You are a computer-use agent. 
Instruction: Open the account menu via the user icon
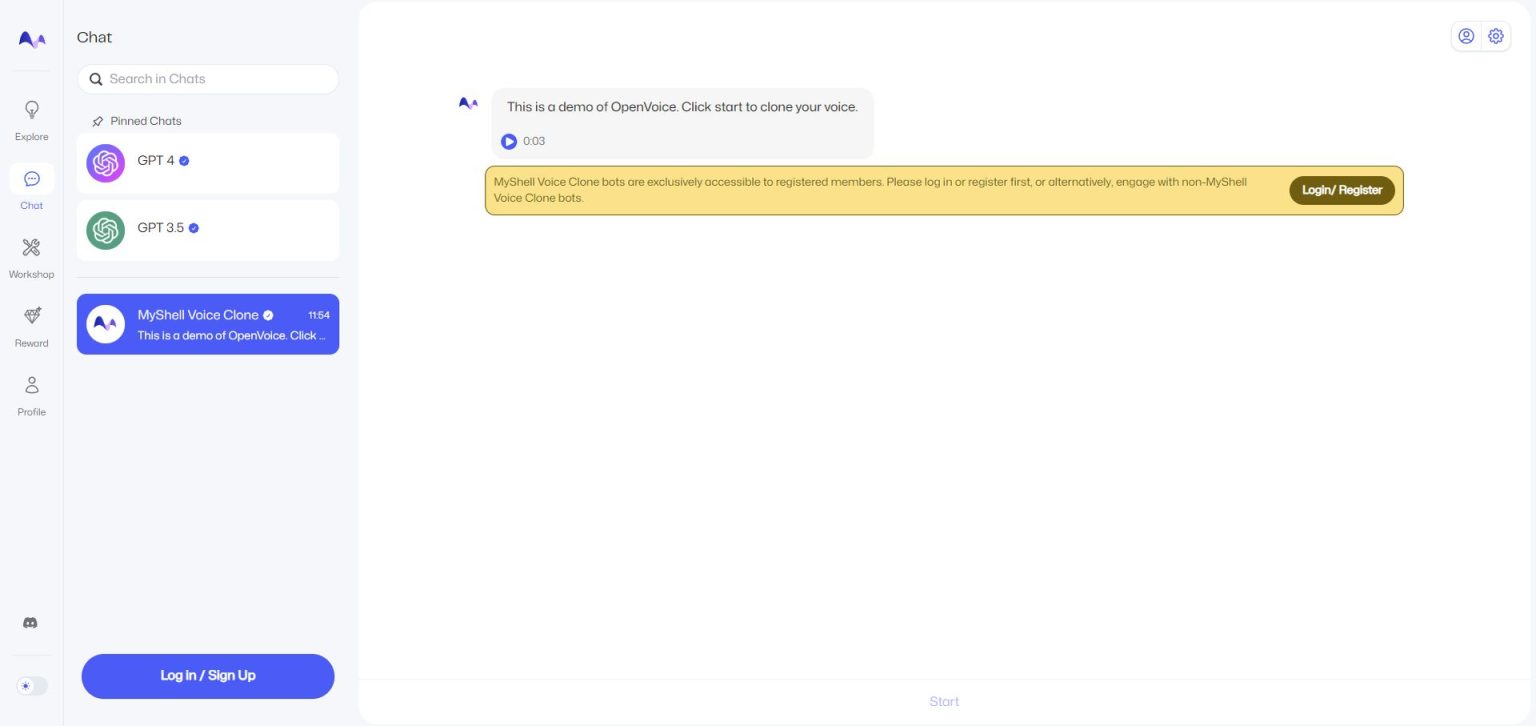tap(1466, 35)
